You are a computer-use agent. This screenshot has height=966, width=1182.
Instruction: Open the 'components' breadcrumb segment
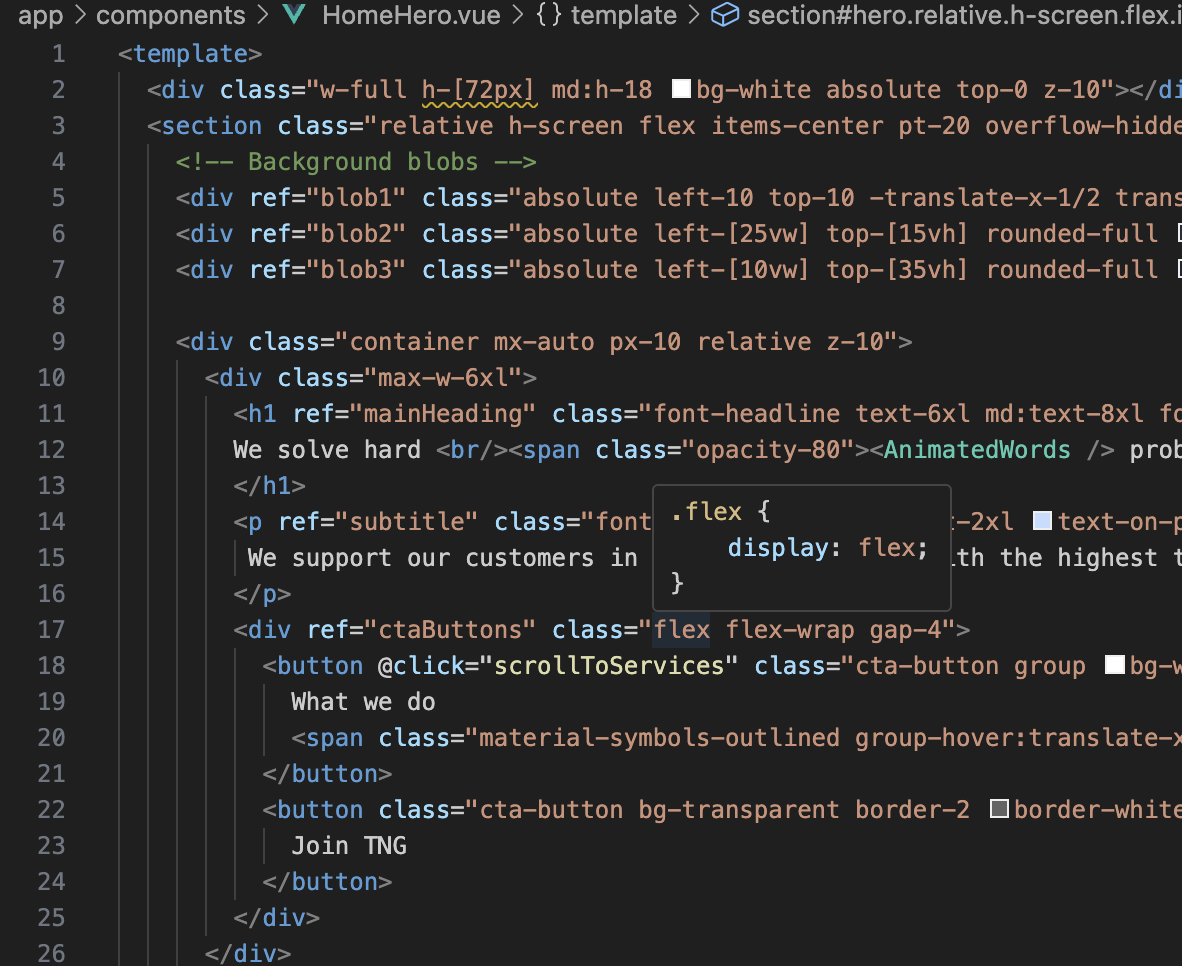[171, 15]
